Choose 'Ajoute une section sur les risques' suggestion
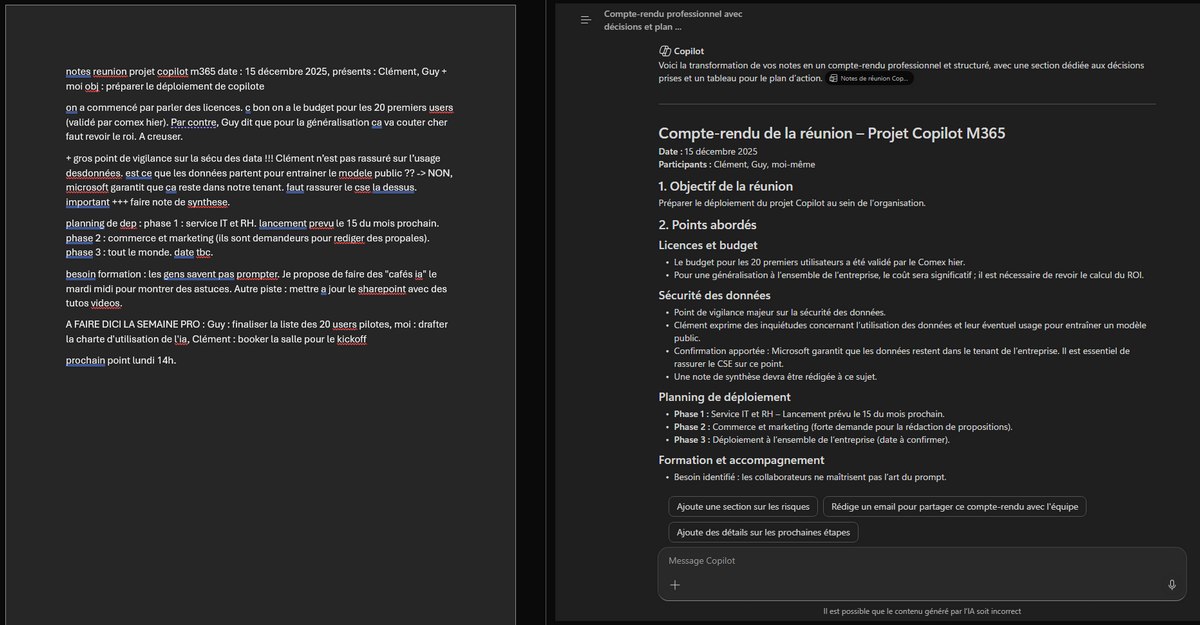This screenshot has height=625, width=1200. [x=741, y=506]
